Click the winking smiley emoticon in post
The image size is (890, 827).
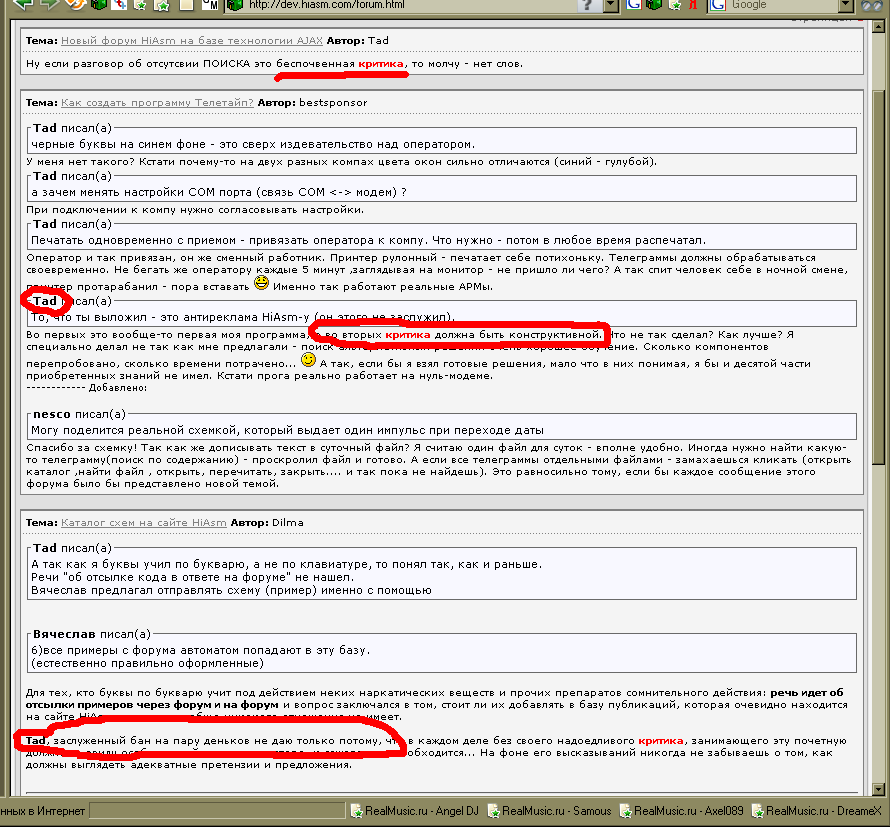(x=261, y=285)
